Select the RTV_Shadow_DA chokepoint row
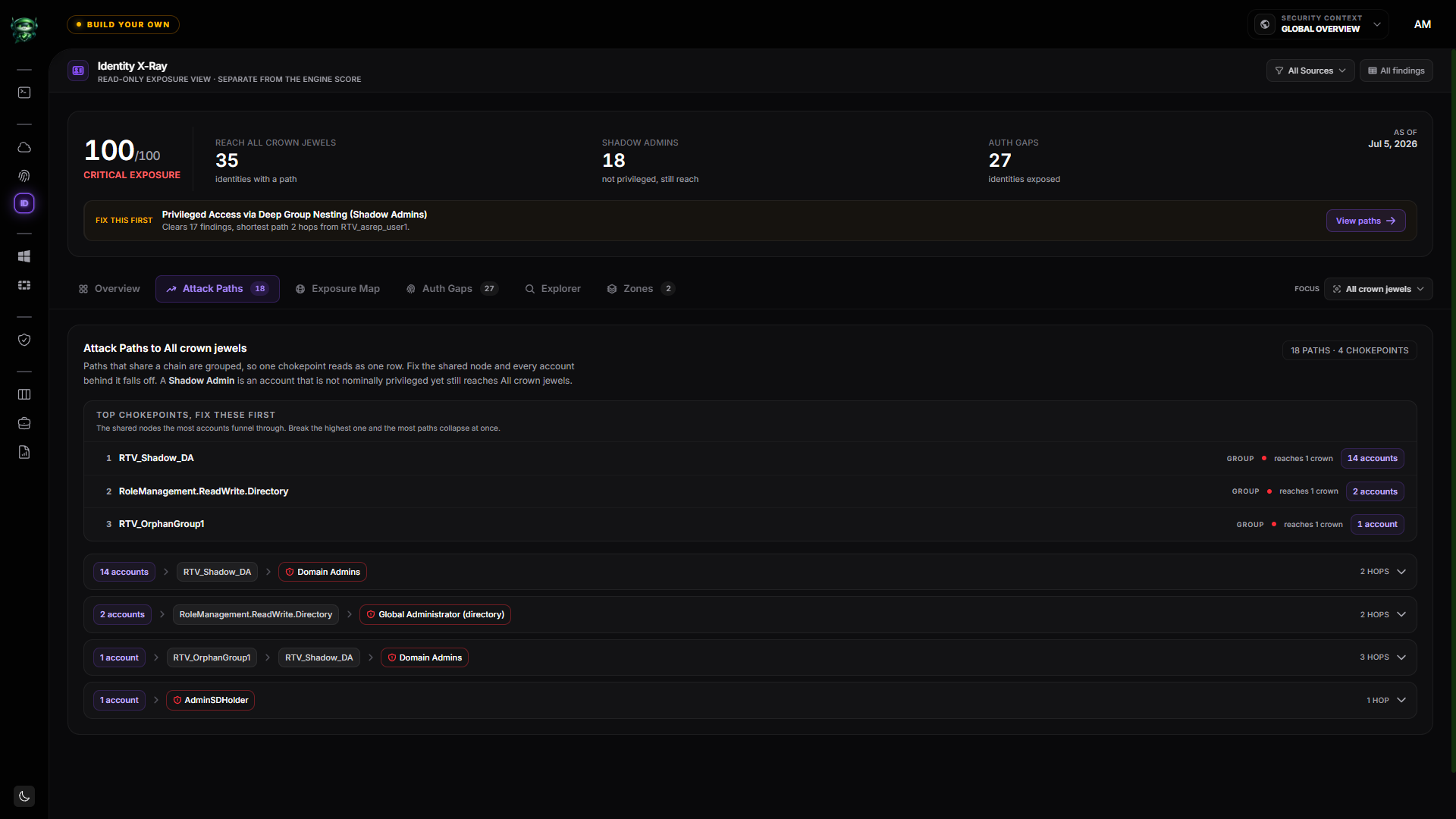 [x=750, y=458]
